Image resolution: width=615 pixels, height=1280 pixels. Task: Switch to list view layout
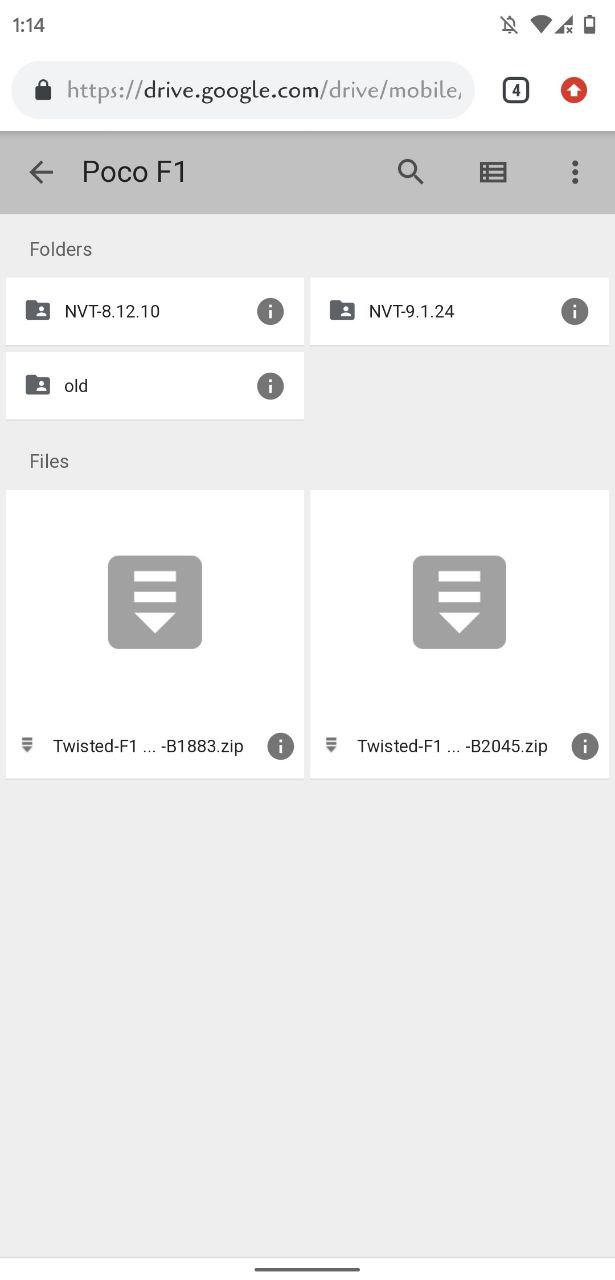pyautogui.click(x=493, y=172)
